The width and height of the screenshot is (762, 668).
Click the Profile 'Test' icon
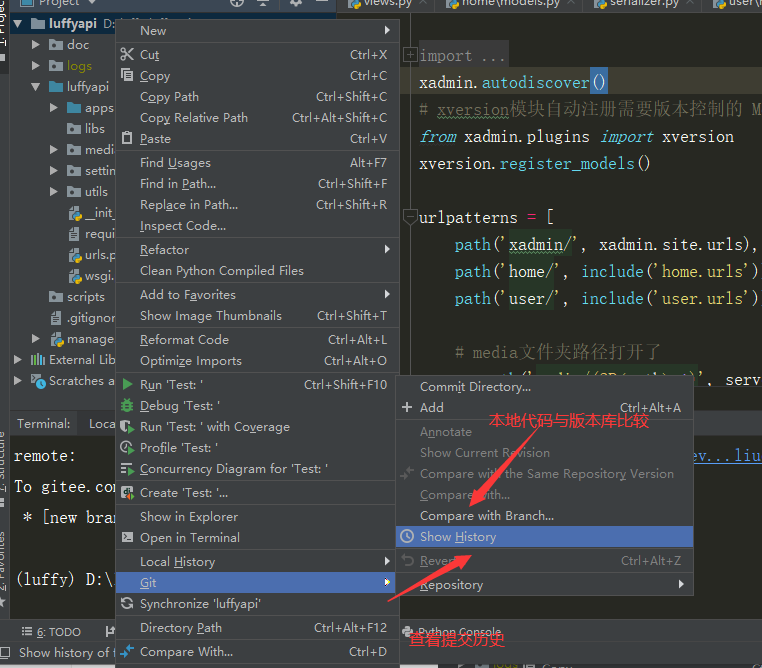point(127,447)
